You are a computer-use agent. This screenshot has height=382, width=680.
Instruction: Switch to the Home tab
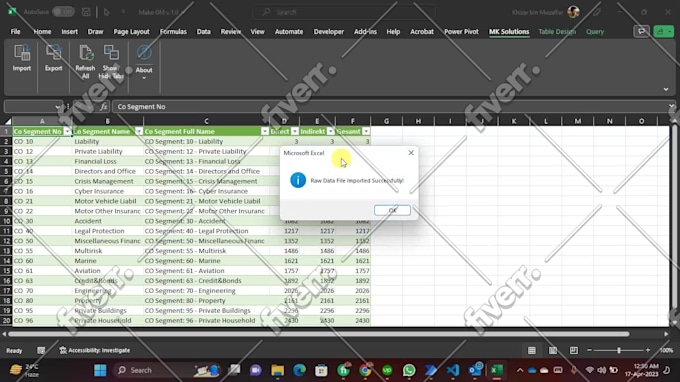click(x=42, y=32)
